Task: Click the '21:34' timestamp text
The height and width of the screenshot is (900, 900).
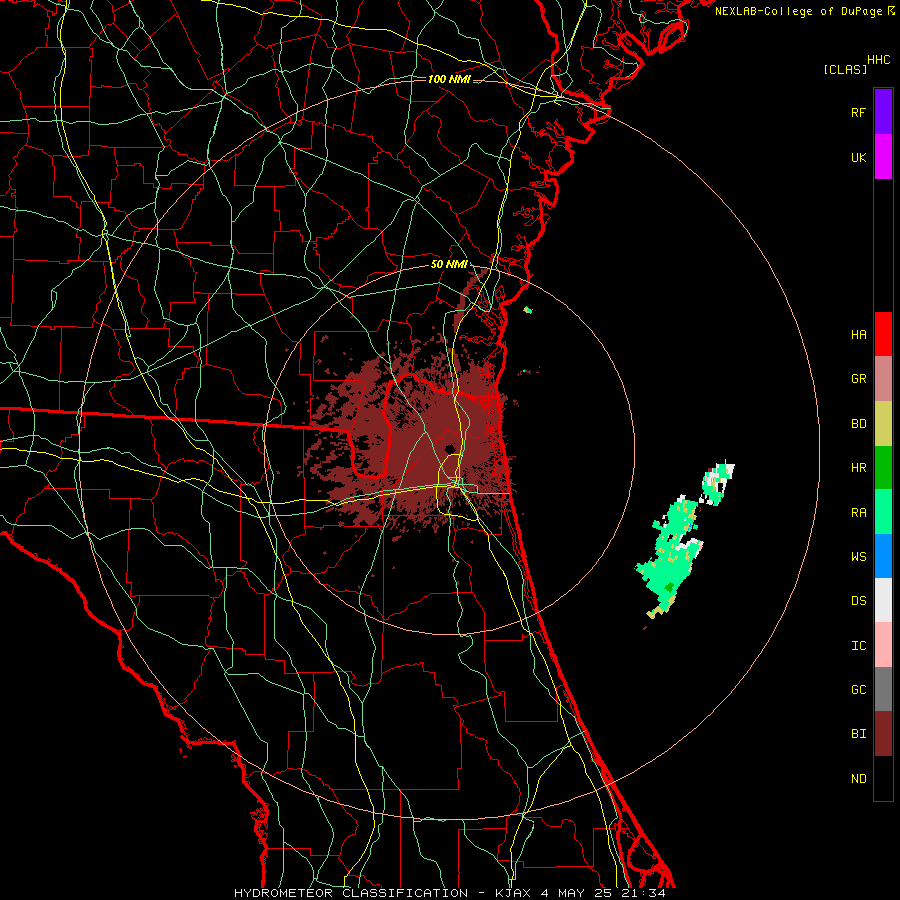Action: coord(643,893)
